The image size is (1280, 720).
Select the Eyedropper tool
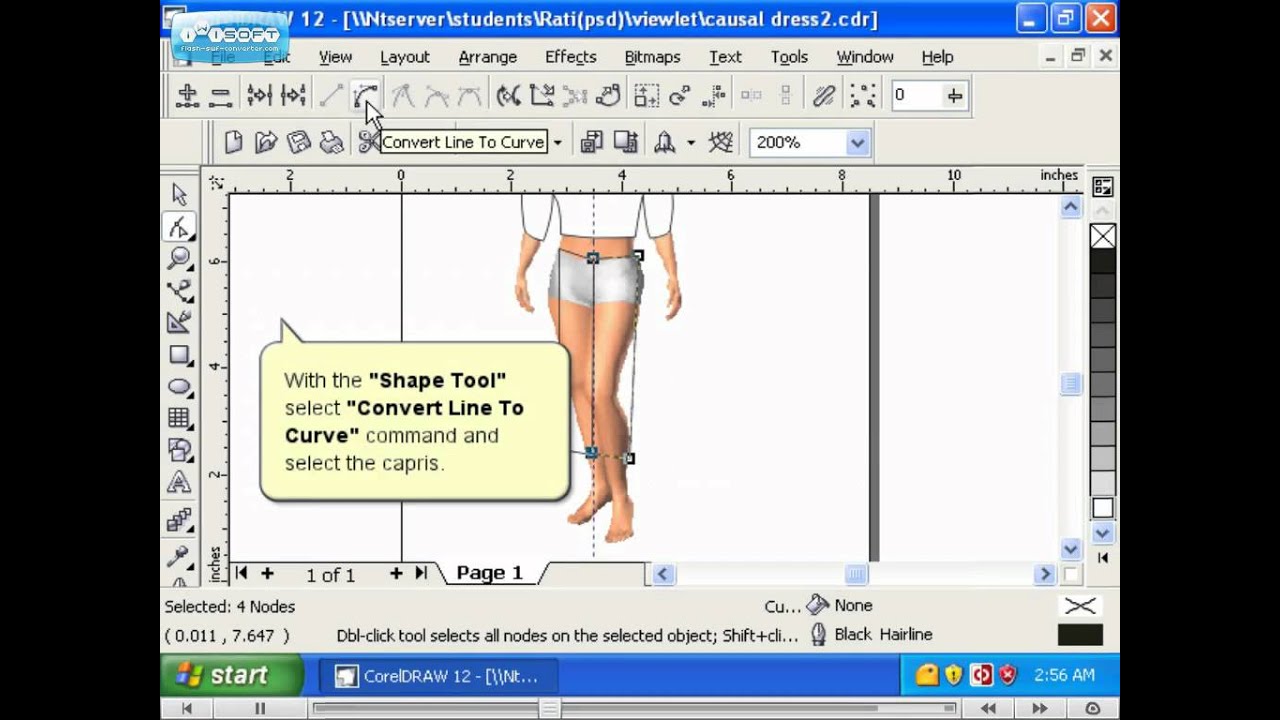pyautogui.click(x=179, y=555)
